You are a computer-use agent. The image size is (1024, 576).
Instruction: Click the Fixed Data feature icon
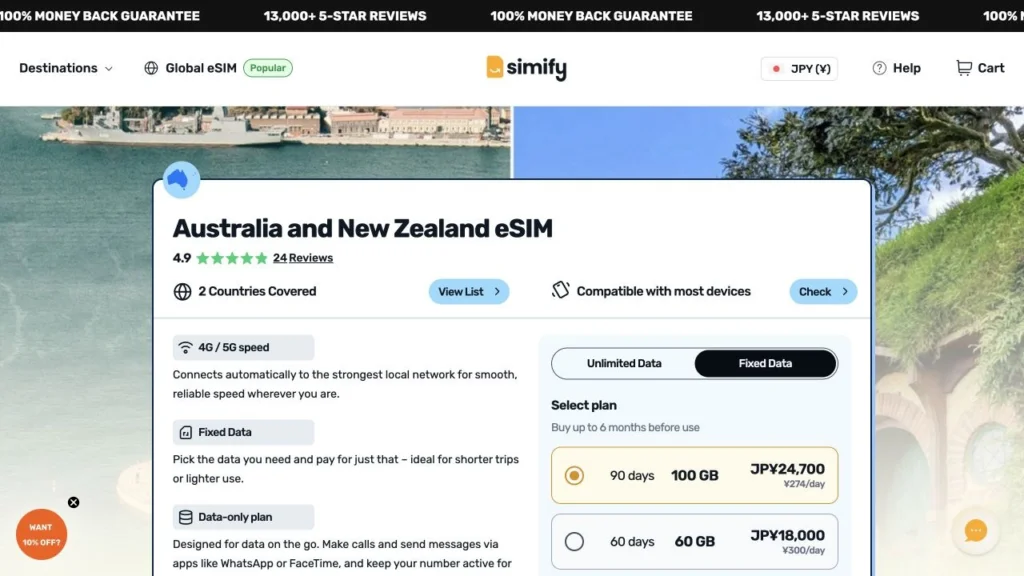(x=185, y=432)
